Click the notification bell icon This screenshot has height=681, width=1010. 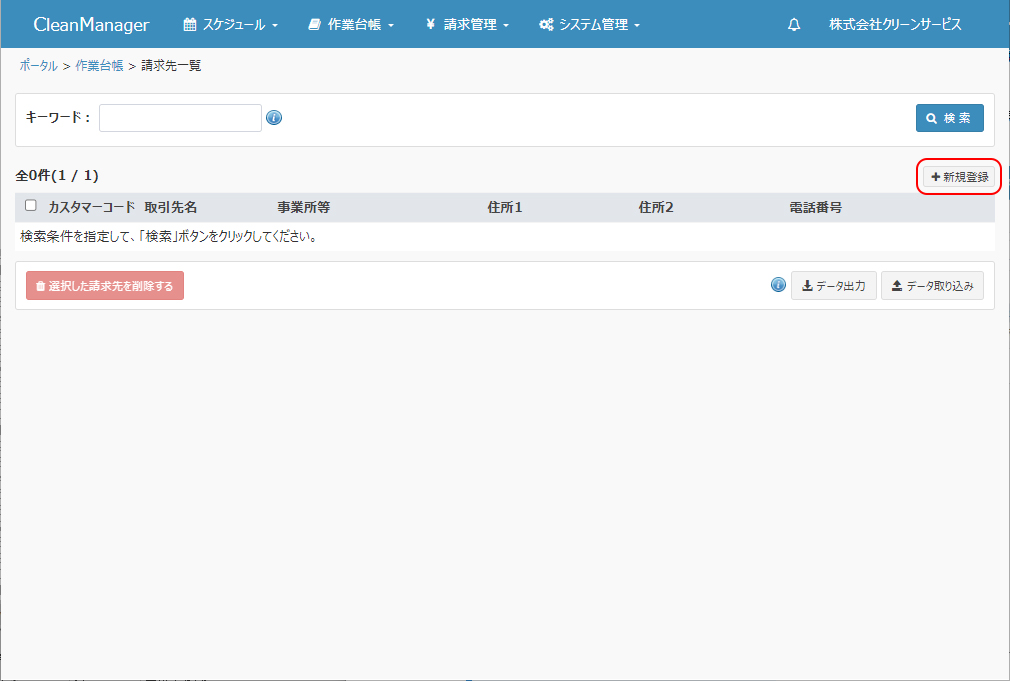[794, 25]
